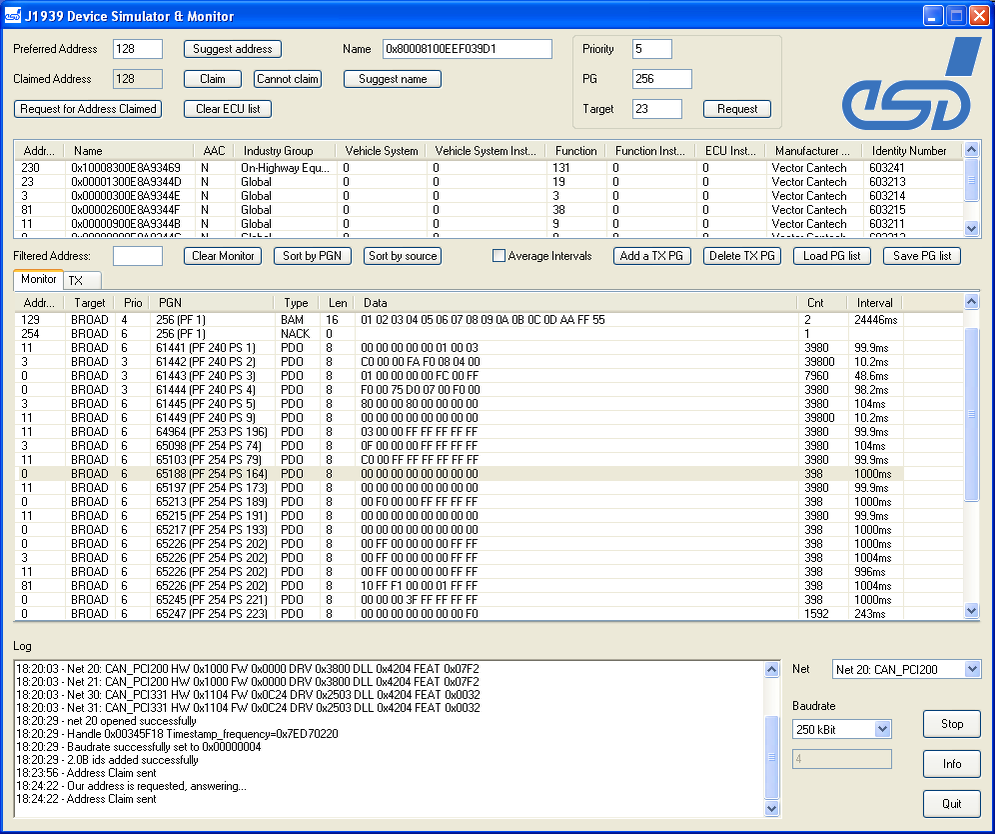
Task: Select the monitor row with PGN 65188
Action: coord(400,473)
